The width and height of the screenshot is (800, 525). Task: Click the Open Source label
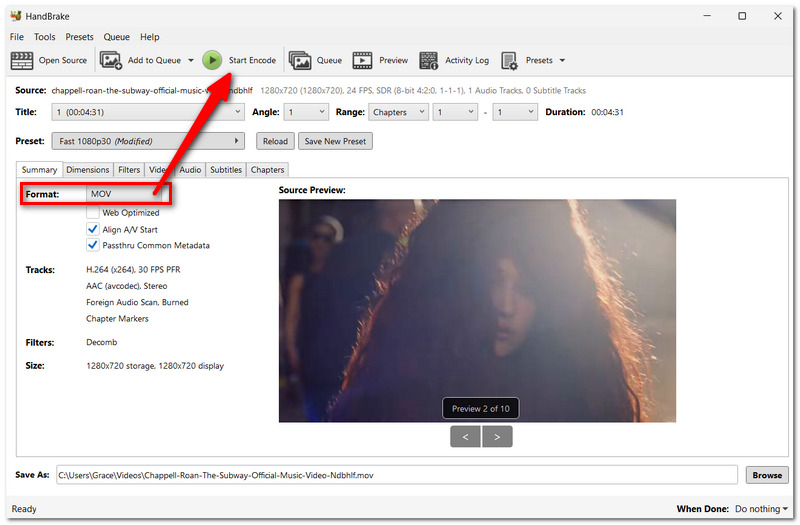coord(63,60)
